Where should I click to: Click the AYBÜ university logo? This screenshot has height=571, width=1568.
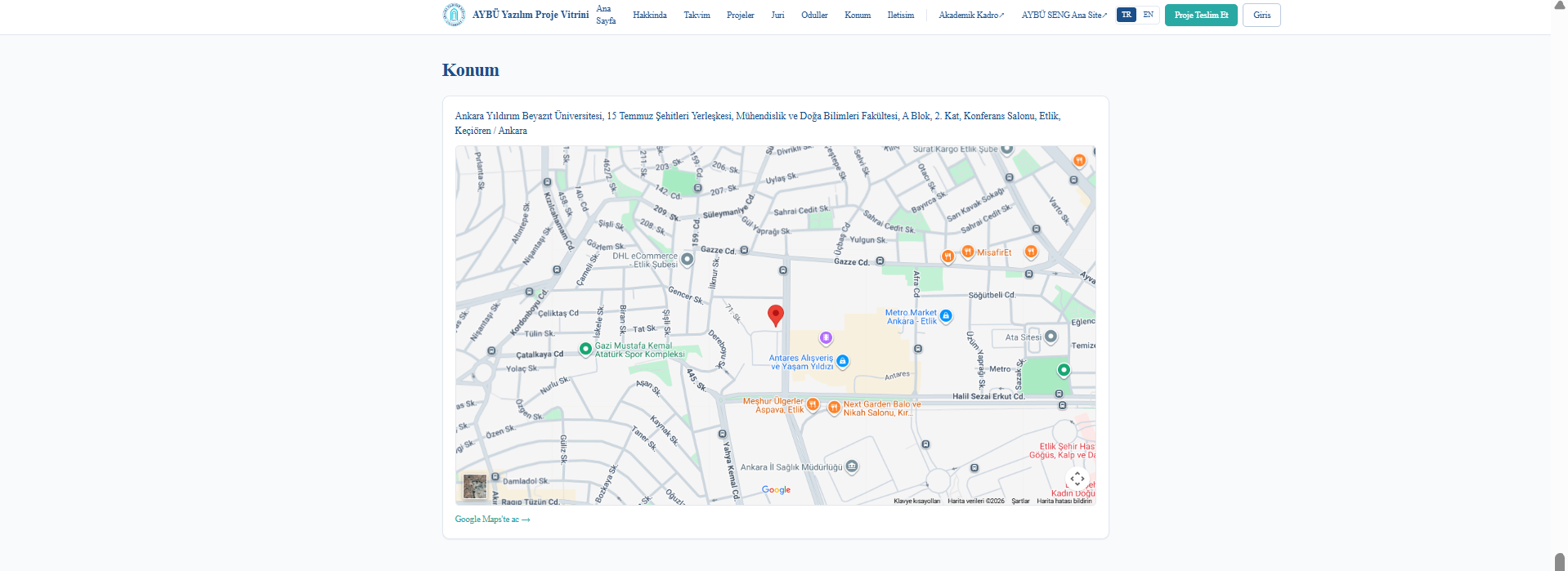454,15
